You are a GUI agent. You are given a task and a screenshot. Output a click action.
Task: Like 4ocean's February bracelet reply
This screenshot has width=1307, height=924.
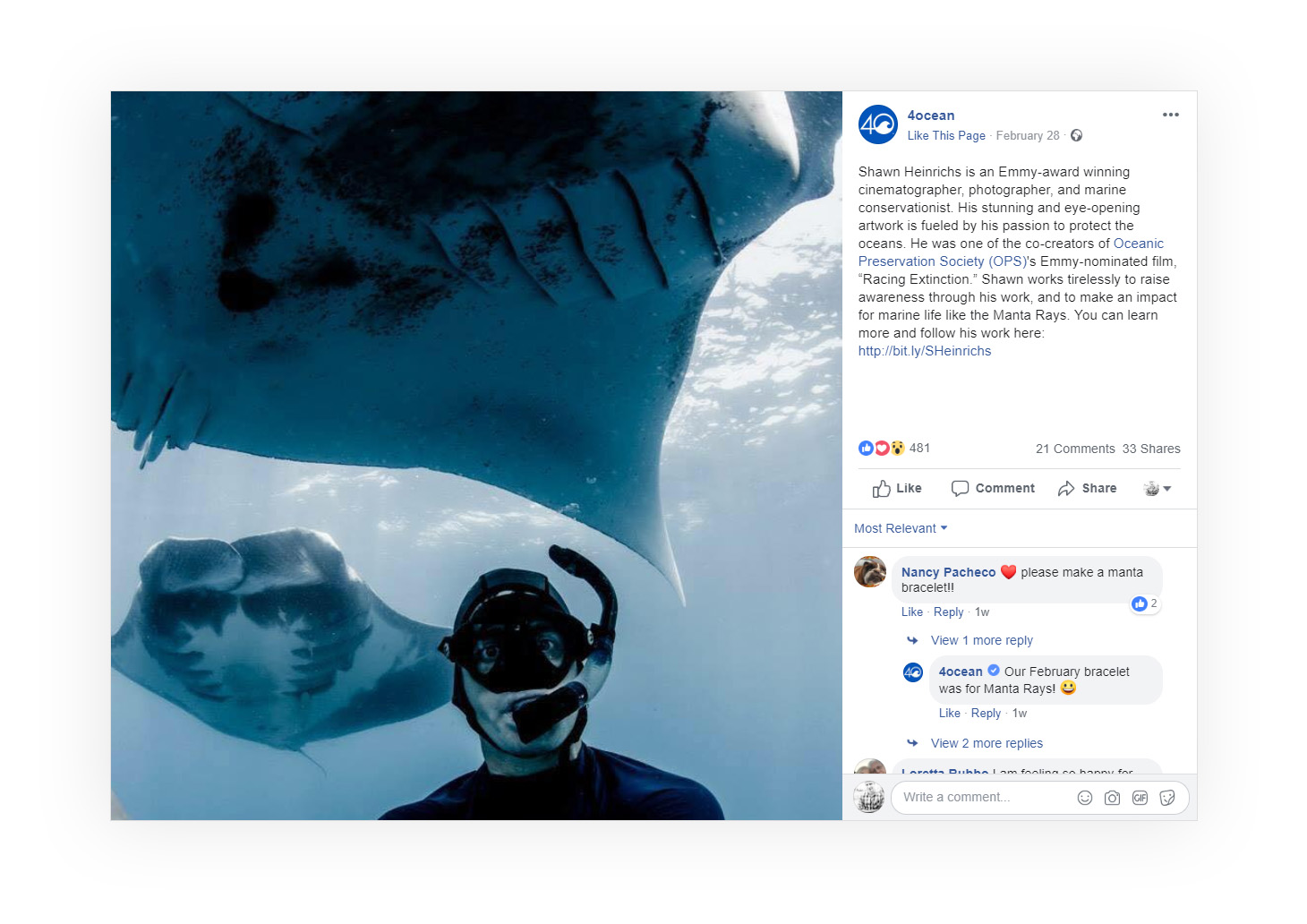pos(949,714)
